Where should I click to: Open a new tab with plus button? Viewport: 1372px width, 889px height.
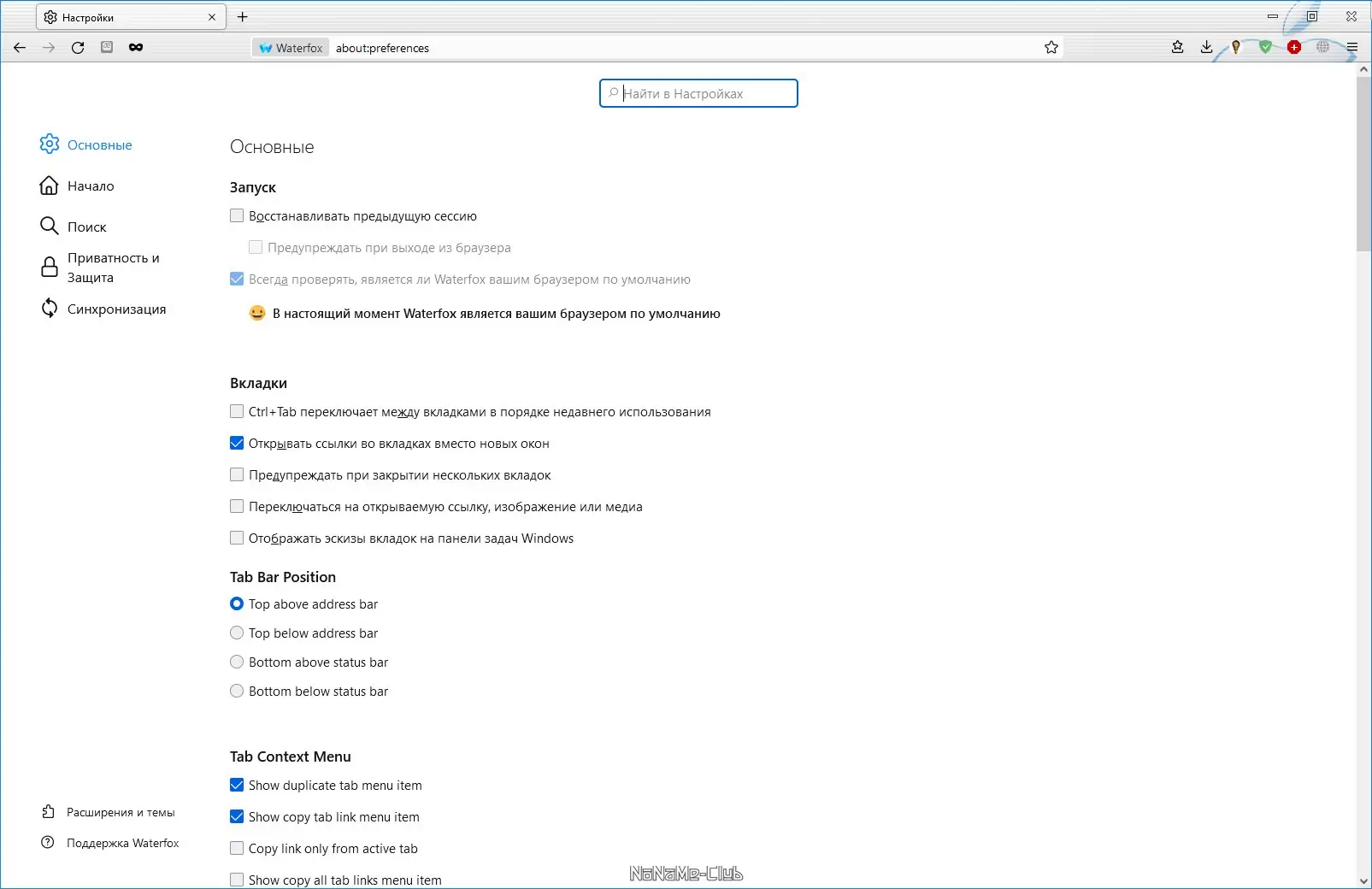coord(243,16)
